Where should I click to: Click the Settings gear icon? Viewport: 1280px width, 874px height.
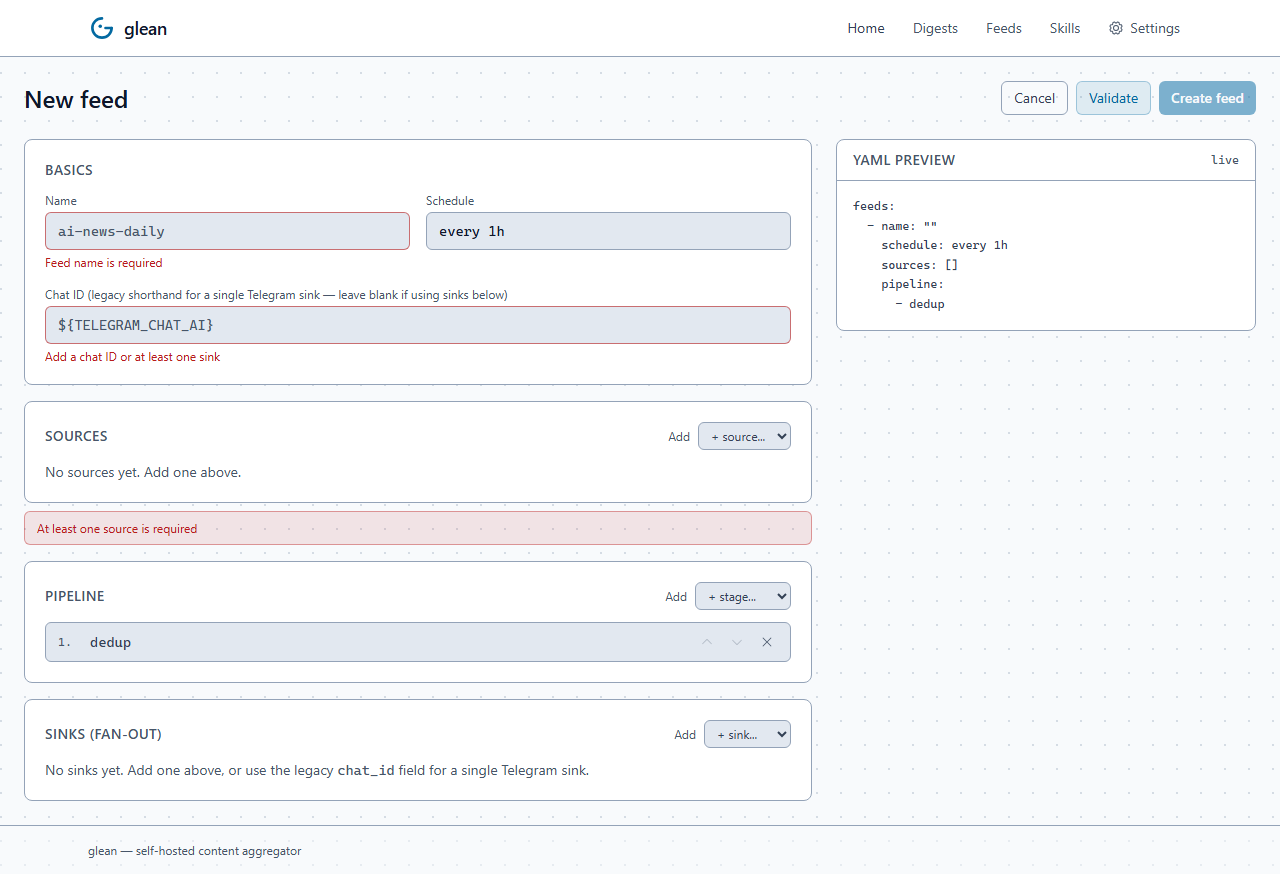[x=1116, y=28]
